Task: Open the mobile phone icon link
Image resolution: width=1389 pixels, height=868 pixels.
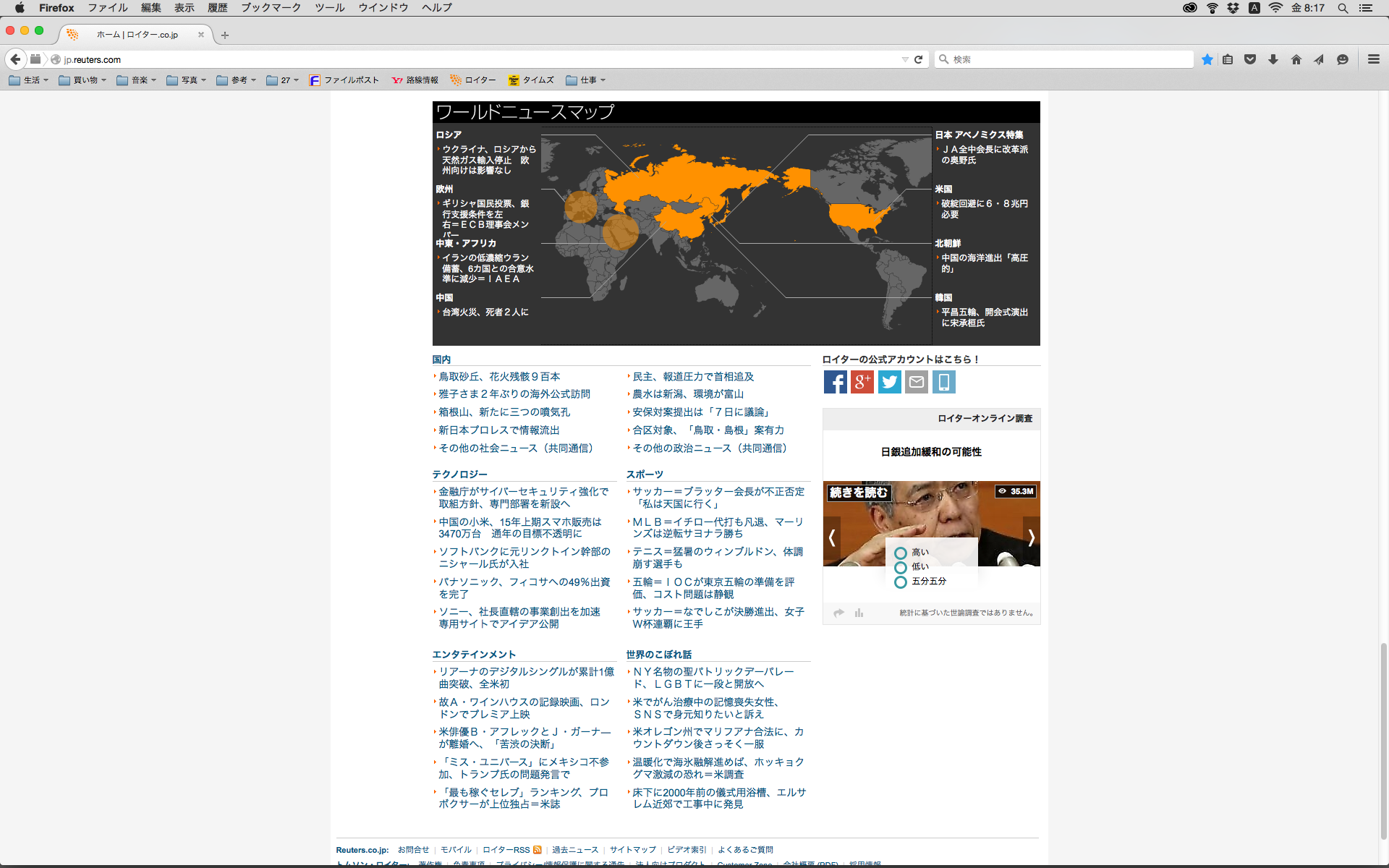Action: [x=943, y=382]
